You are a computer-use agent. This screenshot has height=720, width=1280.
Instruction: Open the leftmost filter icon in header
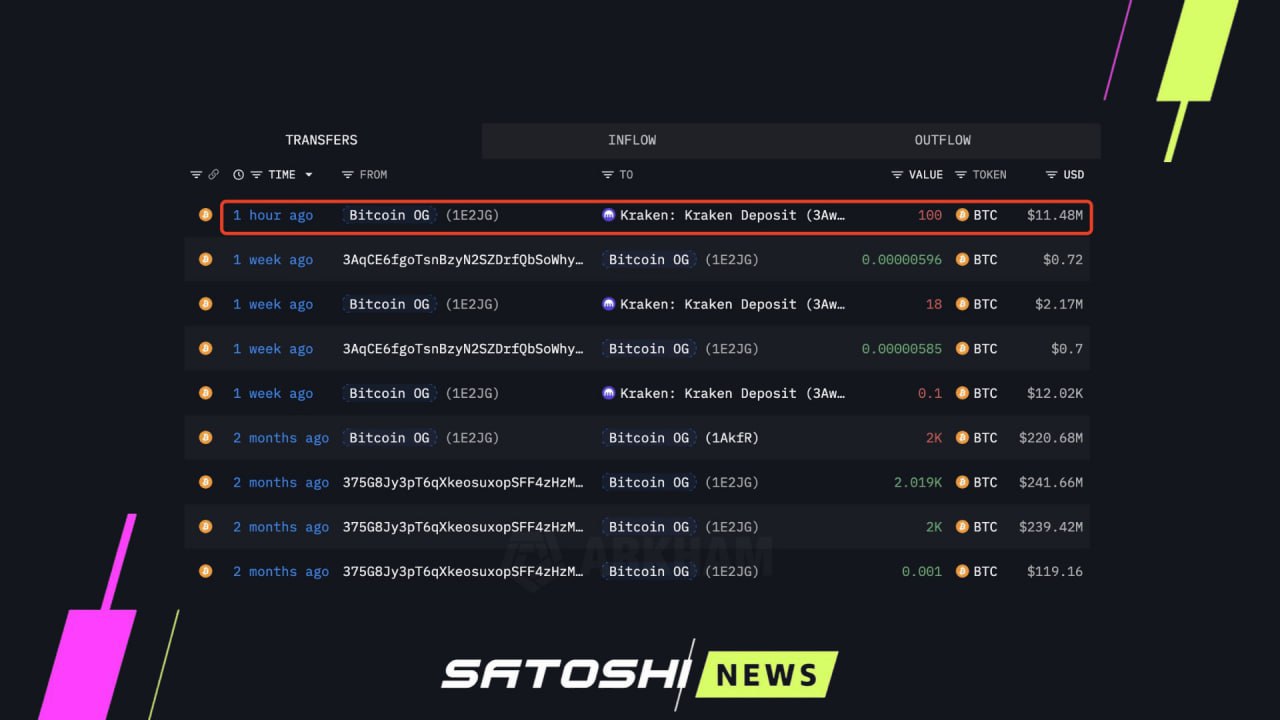196,175
